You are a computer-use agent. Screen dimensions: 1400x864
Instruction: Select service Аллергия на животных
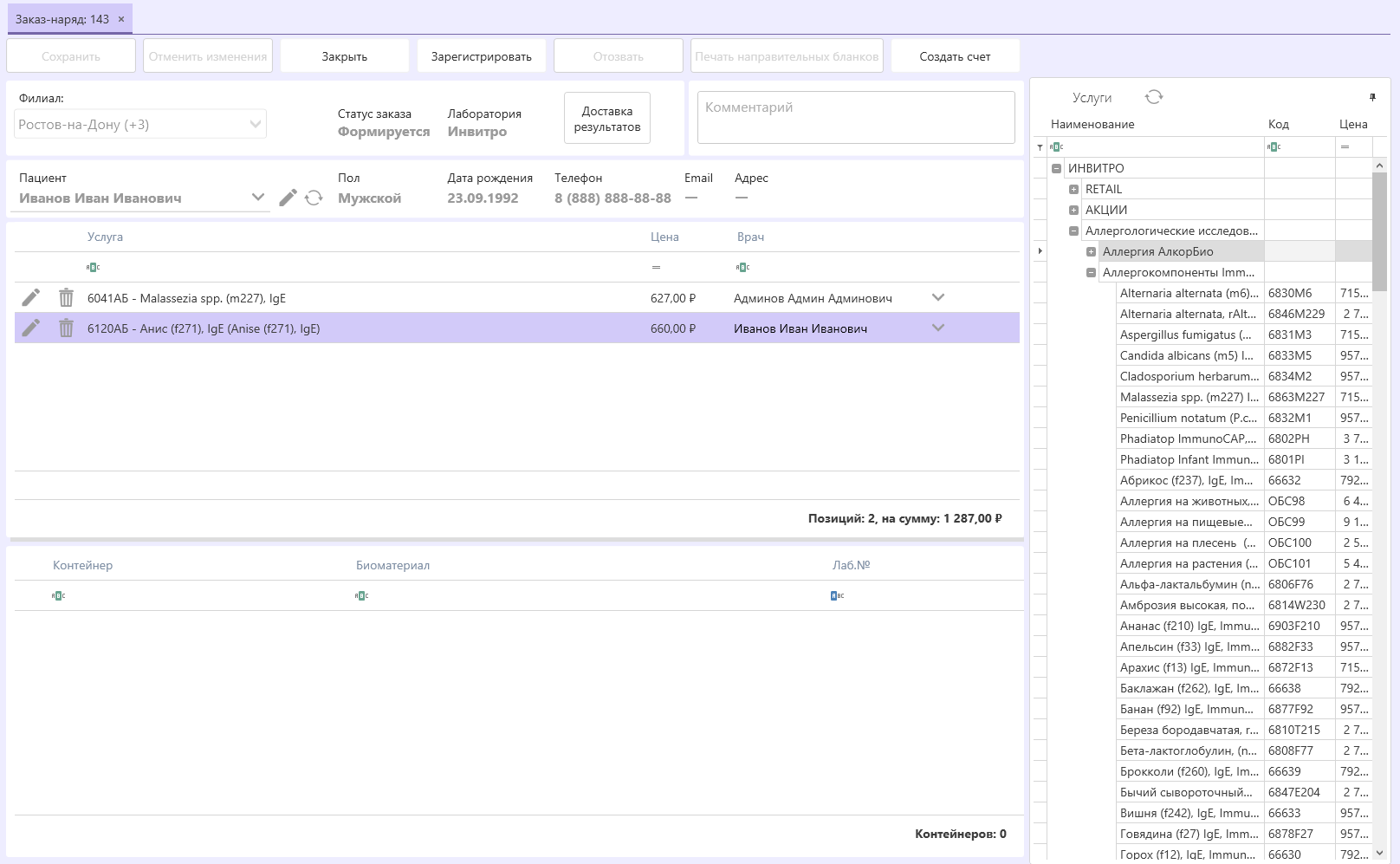pyautogui.click(x=1189, y=501)
